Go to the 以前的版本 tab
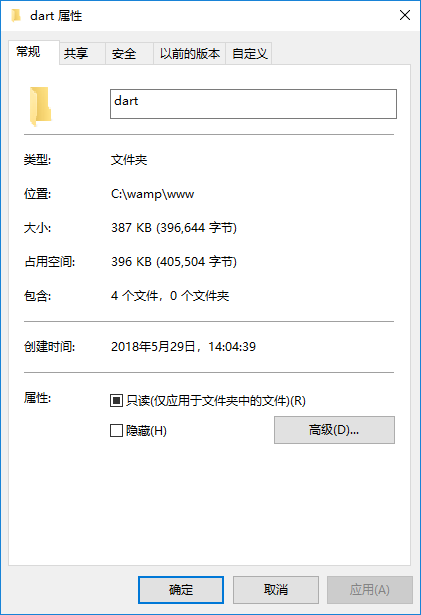 tap(190, 53)
